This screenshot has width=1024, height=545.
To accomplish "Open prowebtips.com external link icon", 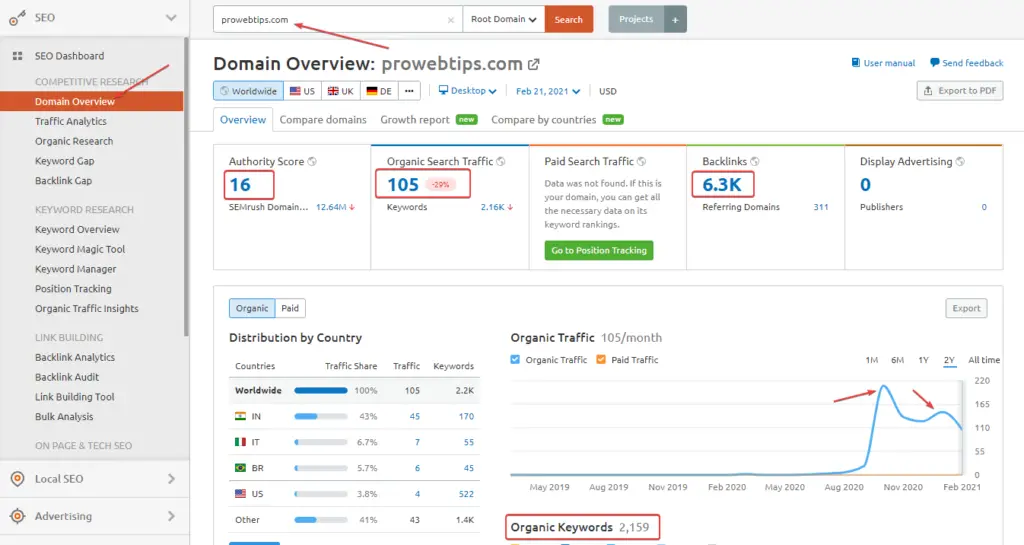I will [534, 64].
